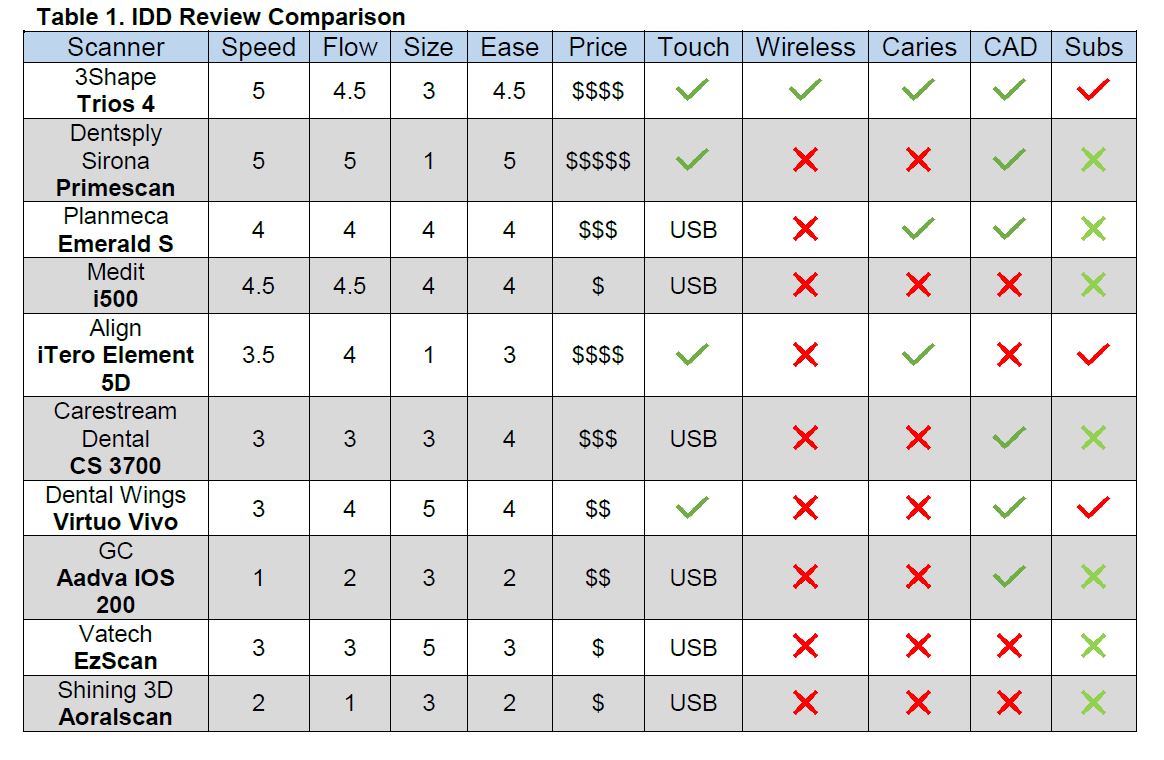The height and width of the screenshot is (760, 1164).
Task: Click Virtuo Vivo green Touch checkmark
Action: (x=692, y=509)
